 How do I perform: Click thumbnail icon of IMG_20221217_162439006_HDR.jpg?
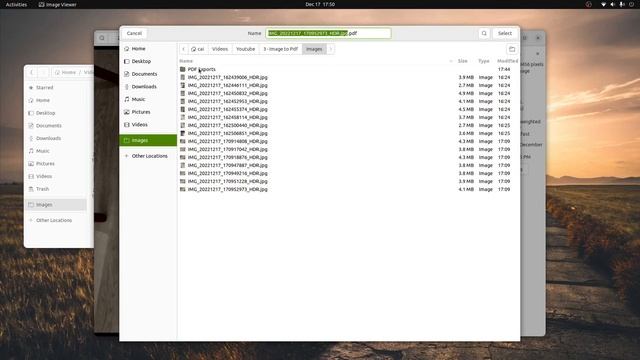[x=182, y=77]
